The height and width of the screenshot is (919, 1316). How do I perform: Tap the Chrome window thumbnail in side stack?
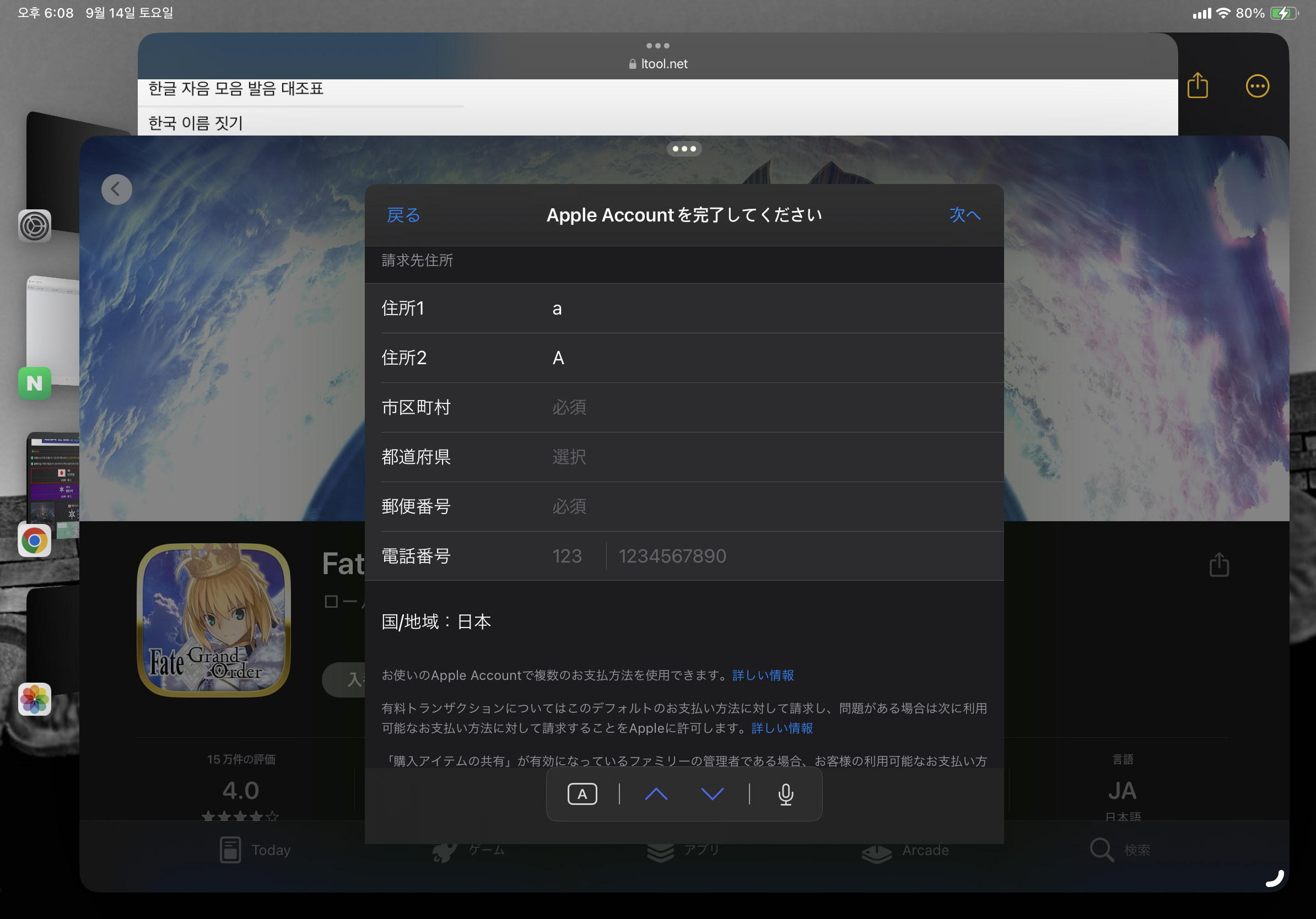tap(53, 485)
